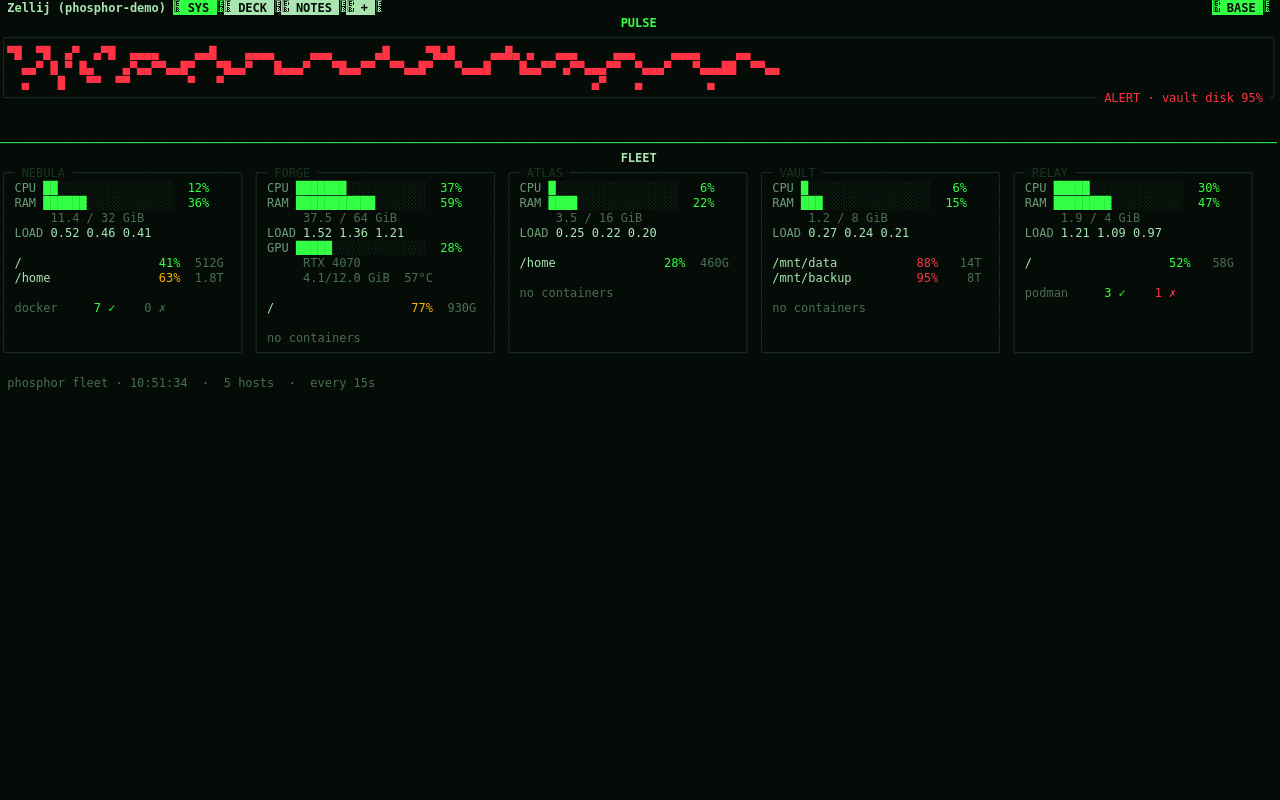
Task: Click the RELAY CPU usage bar
Action: pos(1118,188)
